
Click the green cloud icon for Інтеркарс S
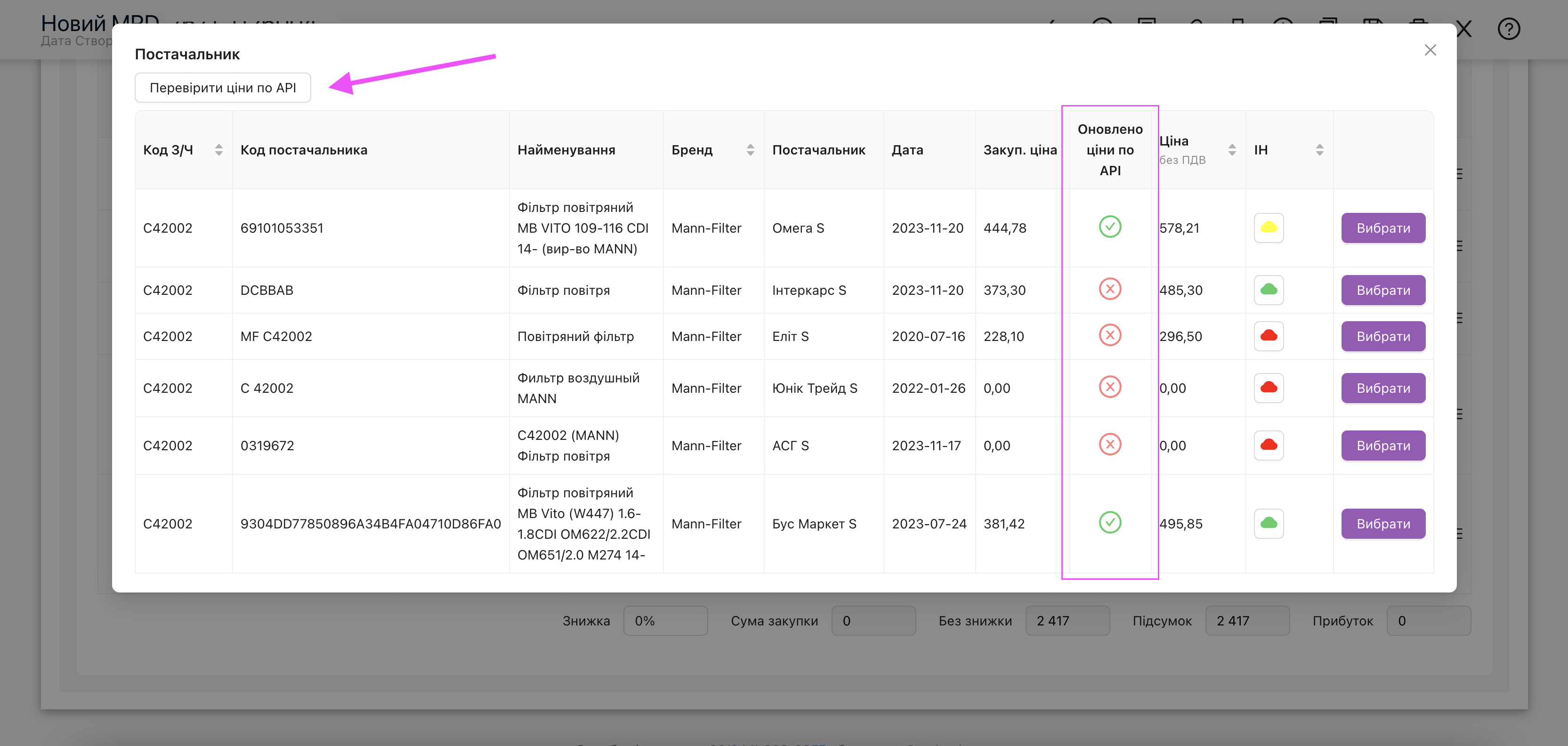point(1269,290)
